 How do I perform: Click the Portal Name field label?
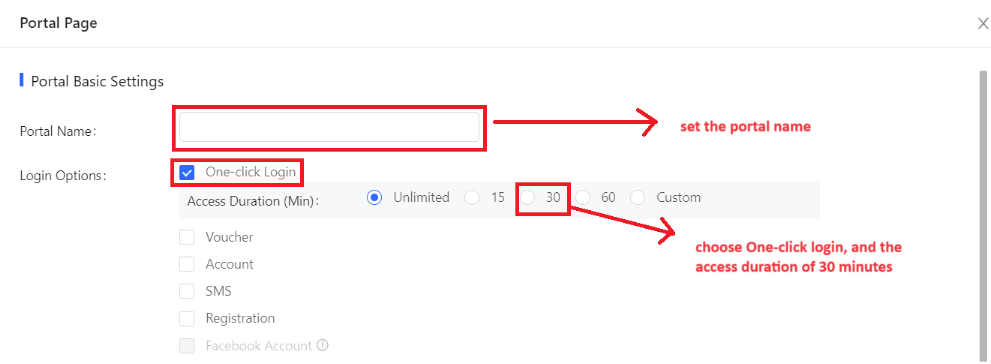58,131
